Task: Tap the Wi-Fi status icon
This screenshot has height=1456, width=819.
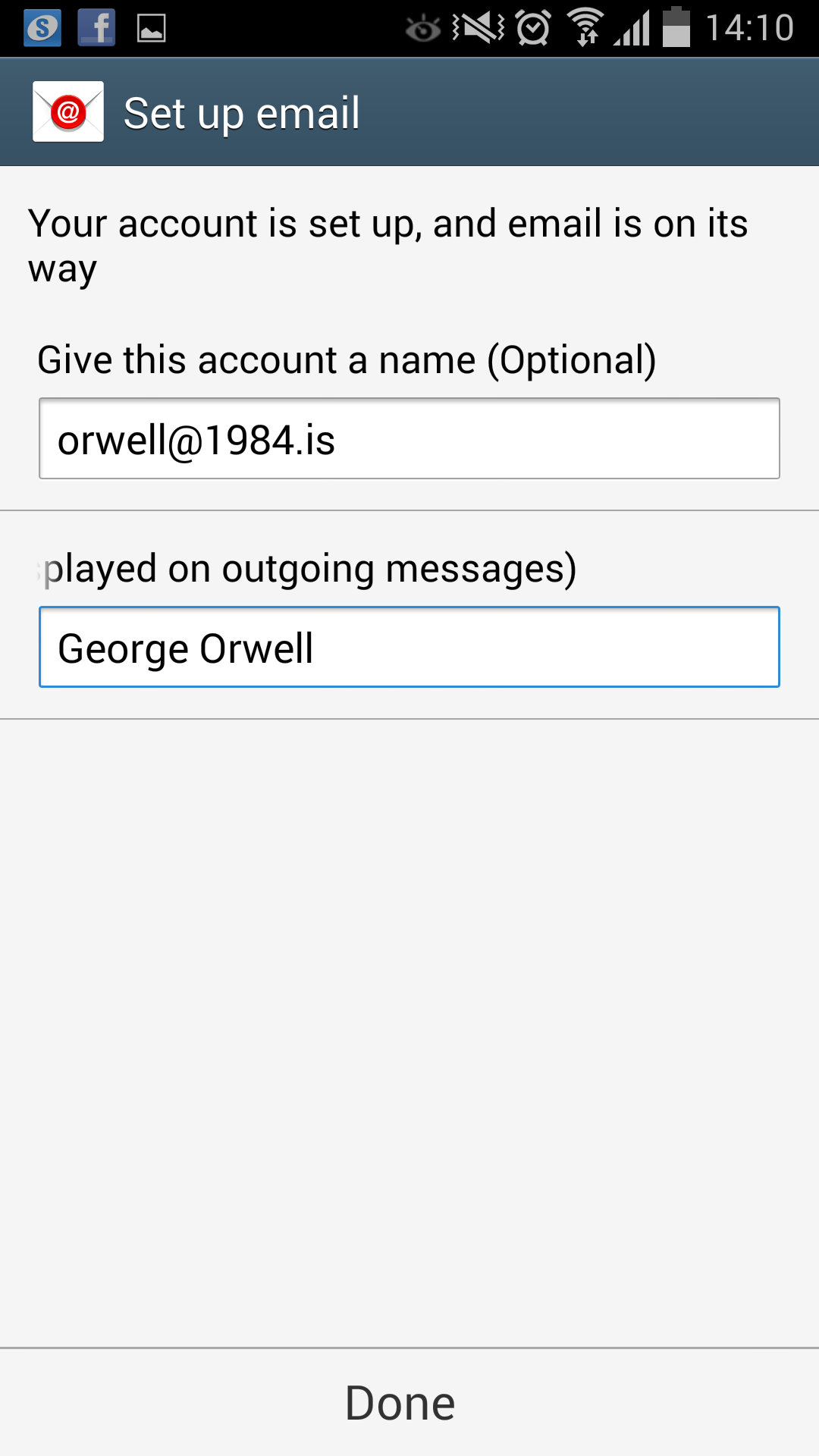Action: click(586, 27)
